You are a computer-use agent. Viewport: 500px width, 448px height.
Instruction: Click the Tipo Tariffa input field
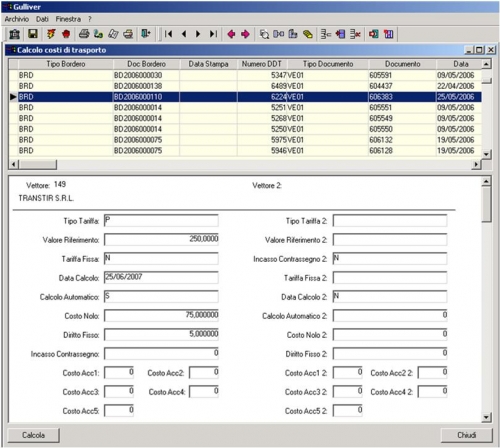[x=161, y=221]
